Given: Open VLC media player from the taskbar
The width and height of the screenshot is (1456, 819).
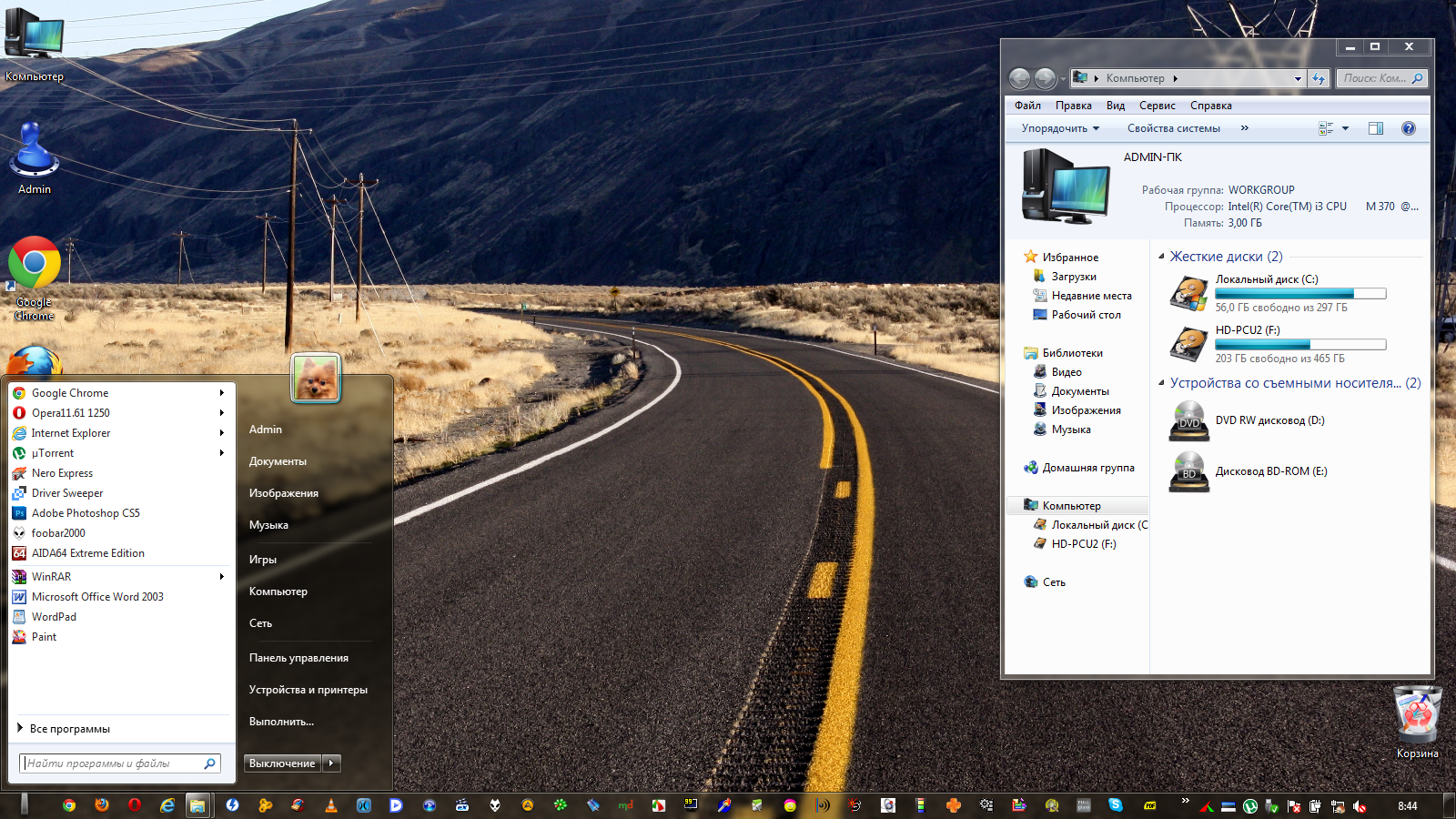Looking at the screenshot, I should pyautogui.click(x=330, y=805).
